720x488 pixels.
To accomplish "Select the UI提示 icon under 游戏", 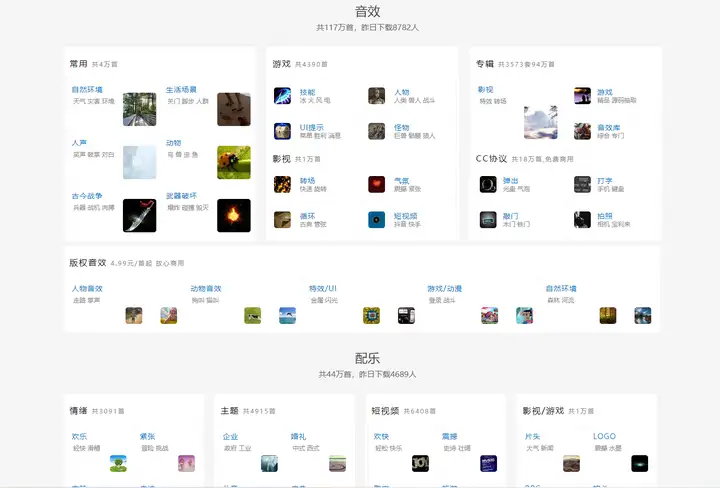I will click(282, 131).
